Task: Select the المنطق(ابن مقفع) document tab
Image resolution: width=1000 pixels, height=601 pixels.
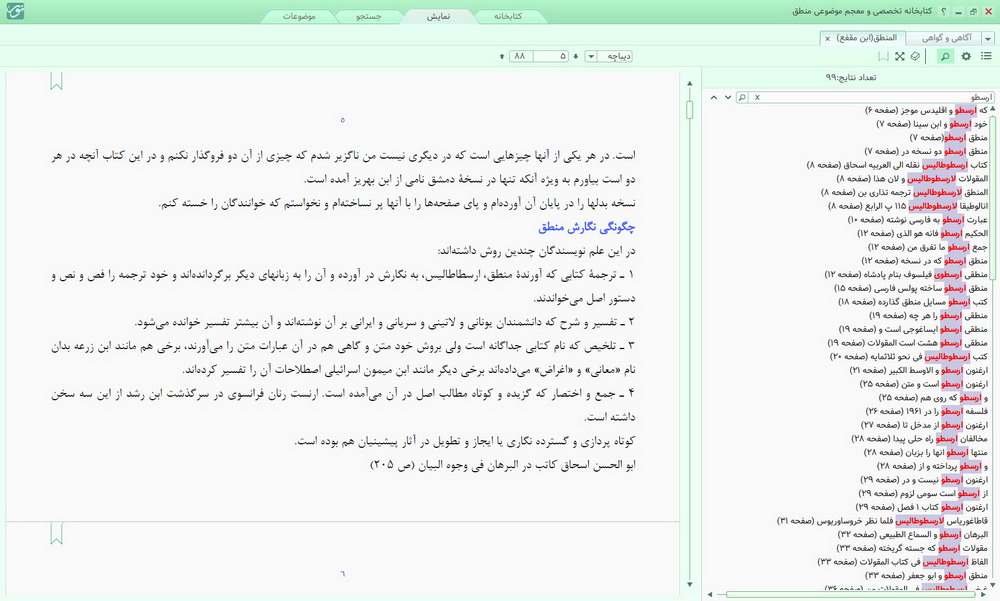Action: [862, 38]
